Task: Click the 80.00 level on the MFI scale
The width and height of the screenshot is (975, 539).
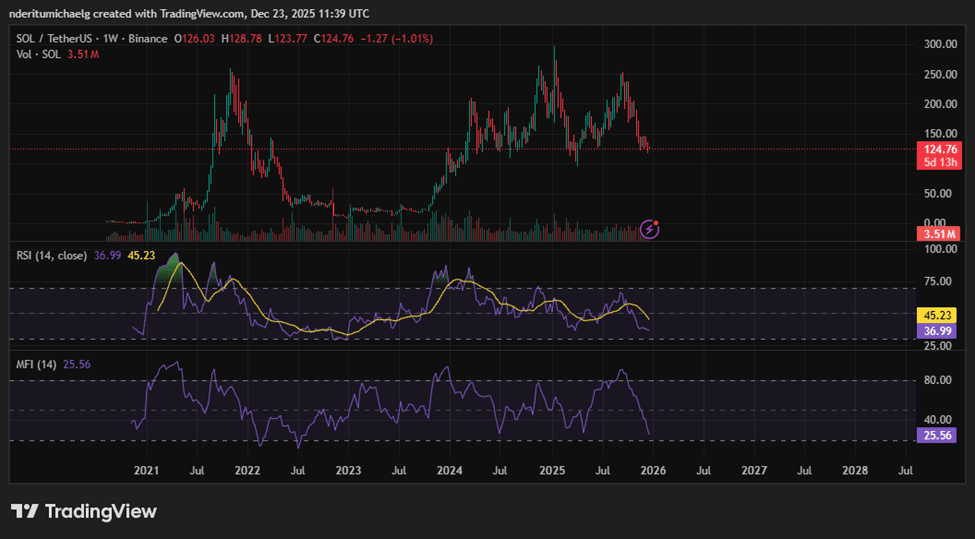Action: coord(938,380)
